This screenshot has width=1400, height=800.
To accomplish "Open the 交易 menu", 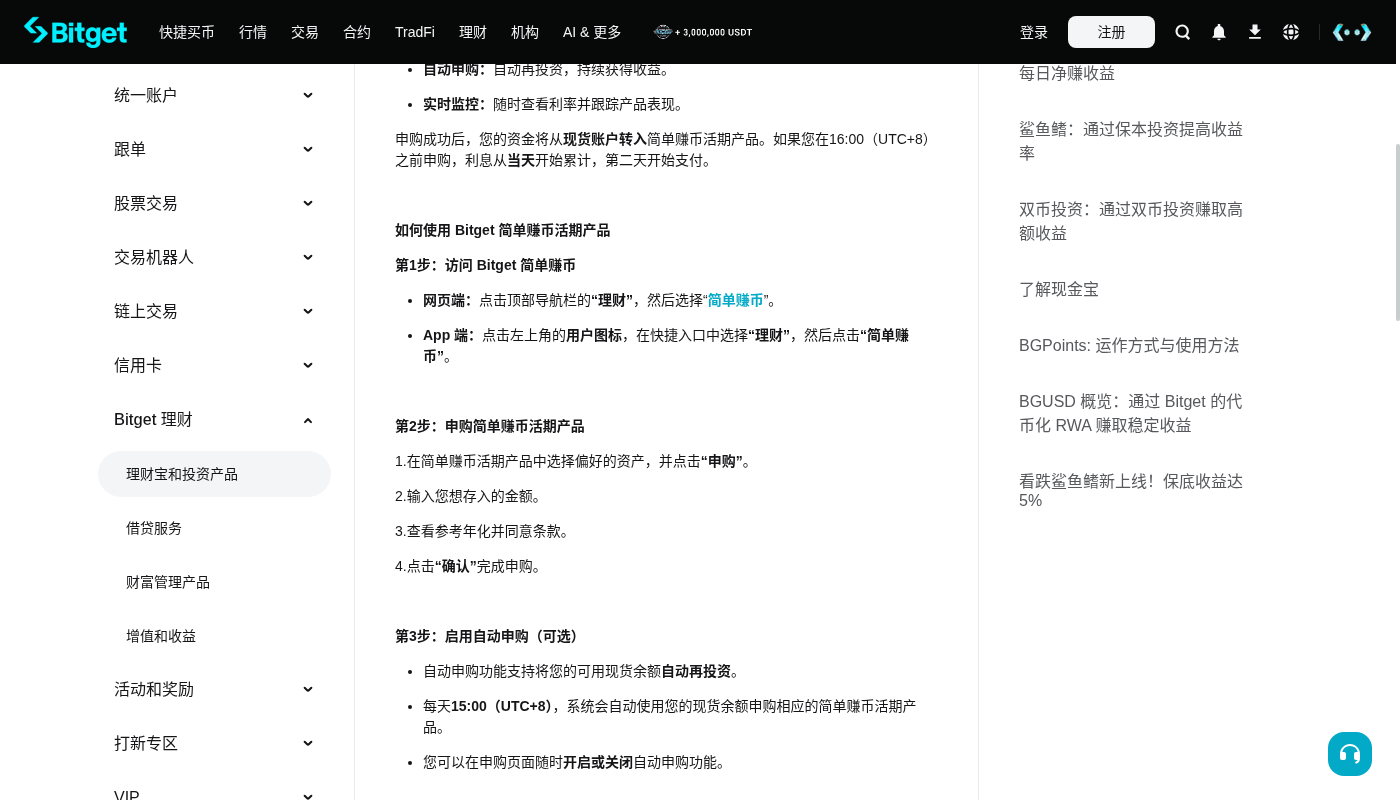I will coord(305,32).
